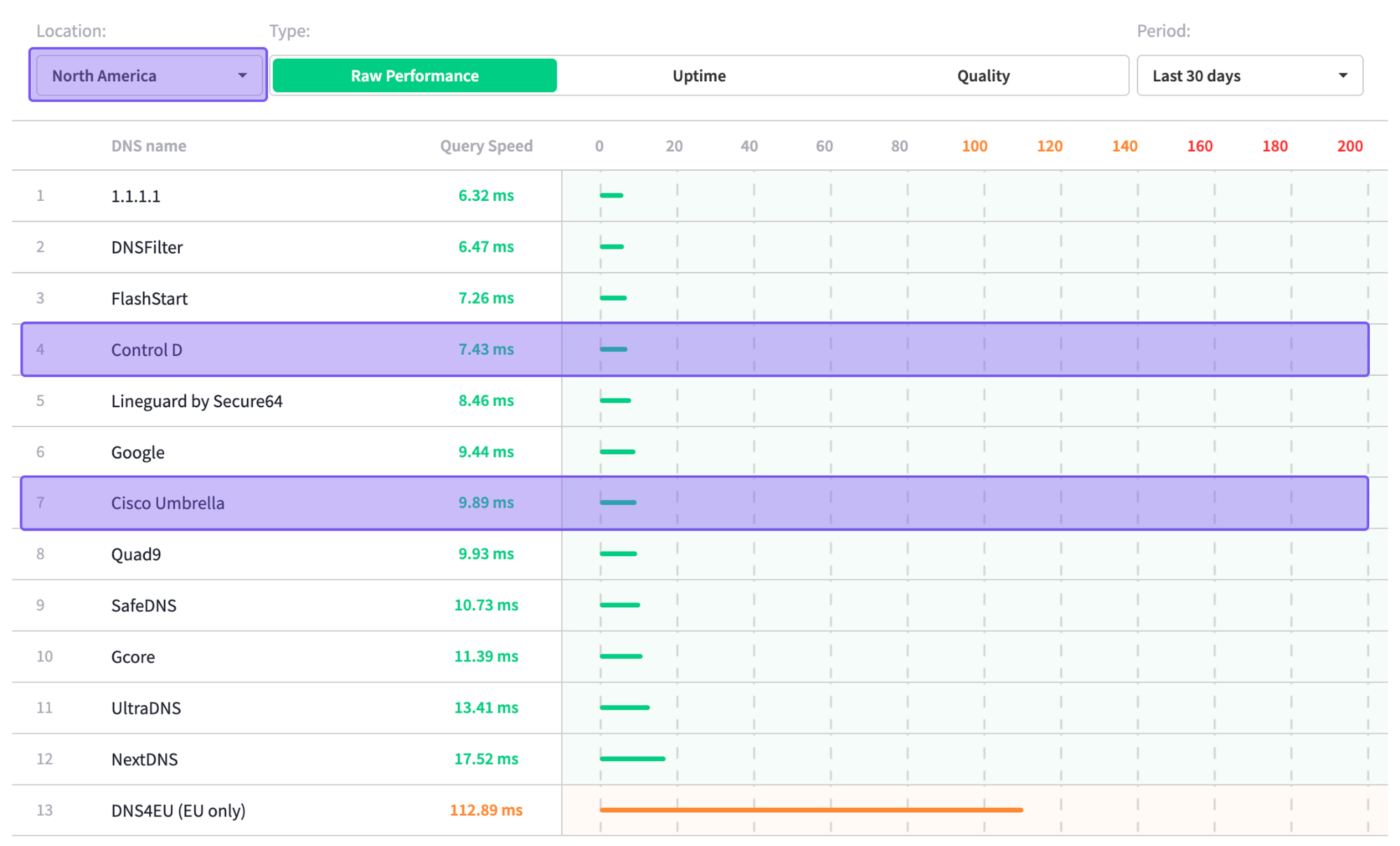Click the DNSFilter provider name

point(147,247)
